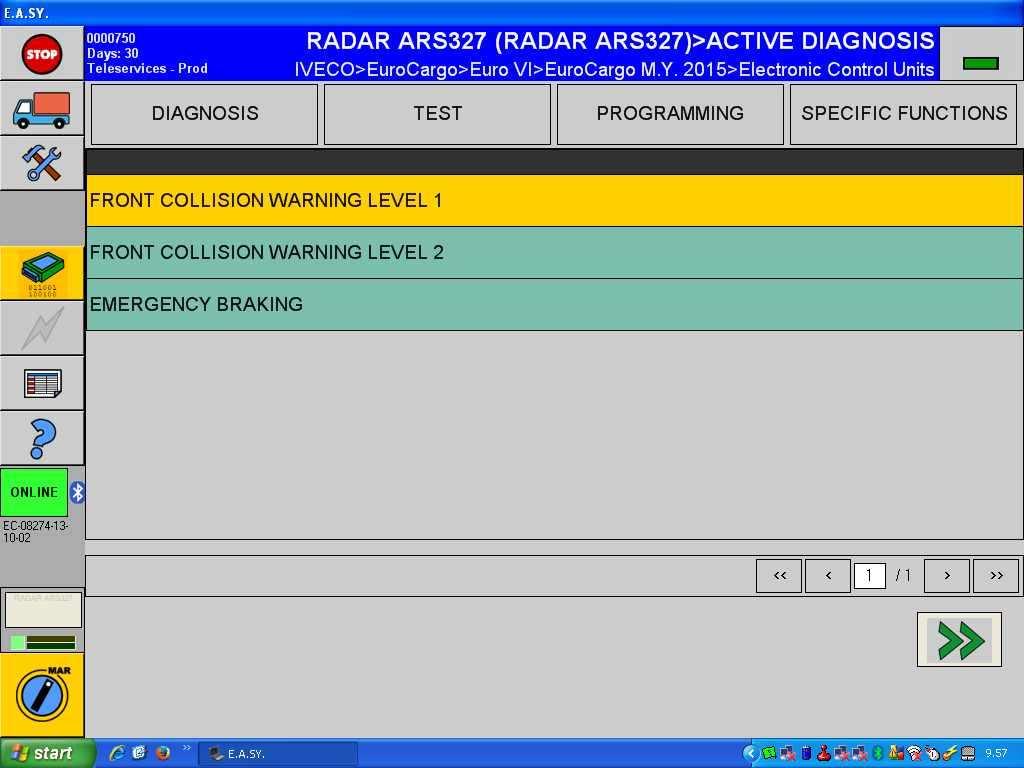1024x768 pixels.
Task: Open the Windows start menu
Action: click(47, 753)
